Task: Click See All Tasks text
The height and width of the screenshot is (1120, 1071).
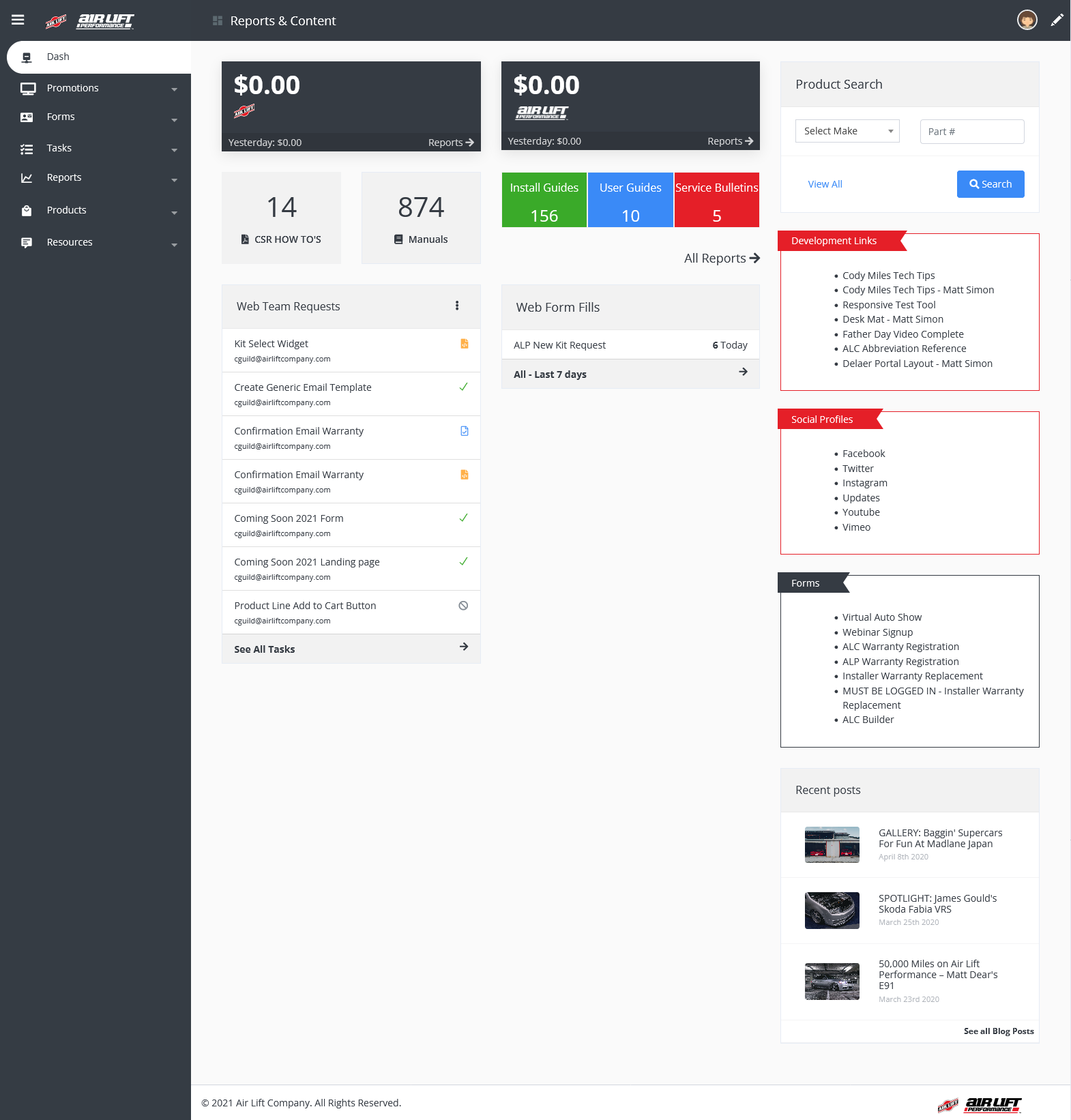Action: [x=265, y=649]
